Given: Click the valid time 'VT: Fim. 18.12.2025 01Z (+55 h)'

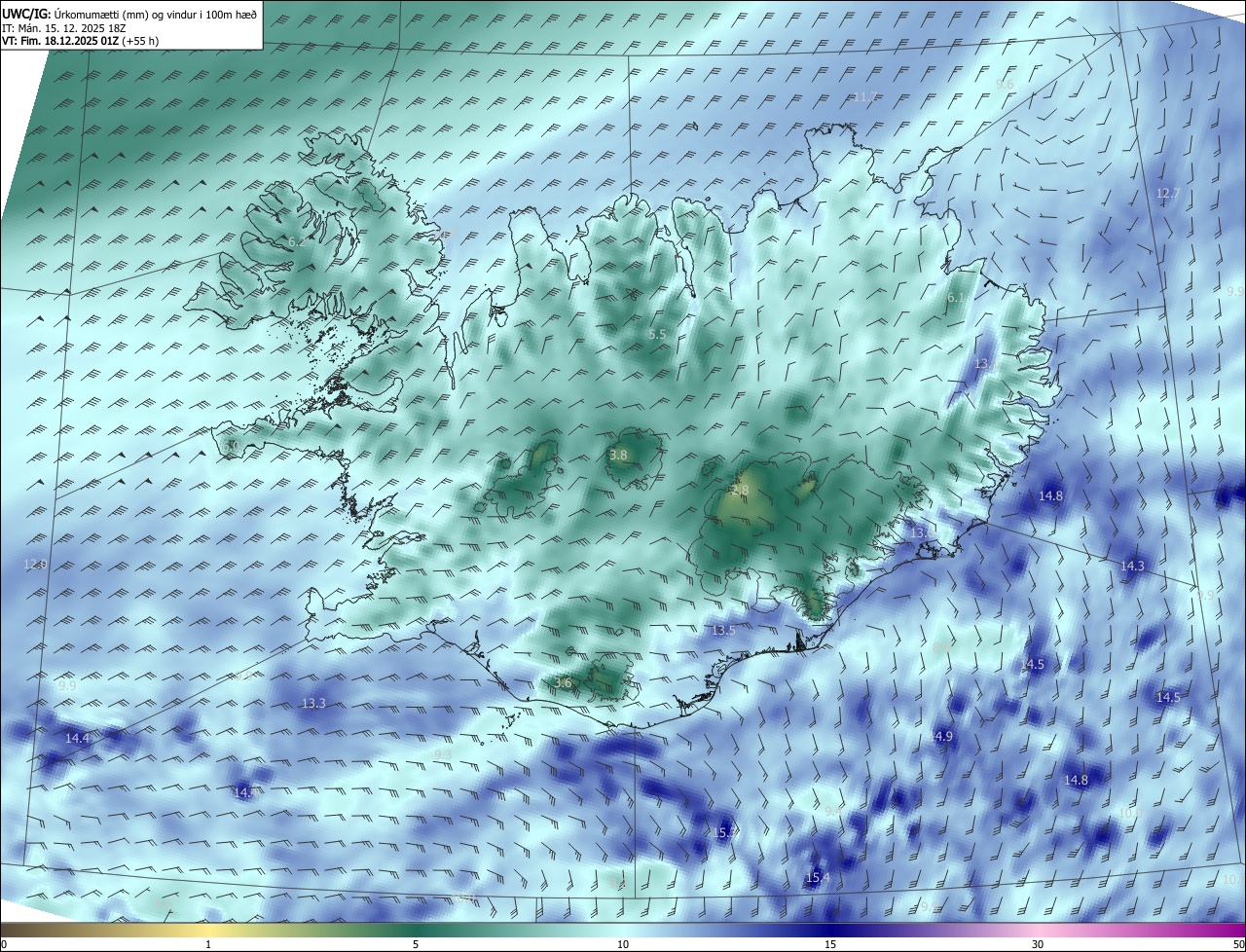Looking at the screenshot, I should [x=81, y=41].
